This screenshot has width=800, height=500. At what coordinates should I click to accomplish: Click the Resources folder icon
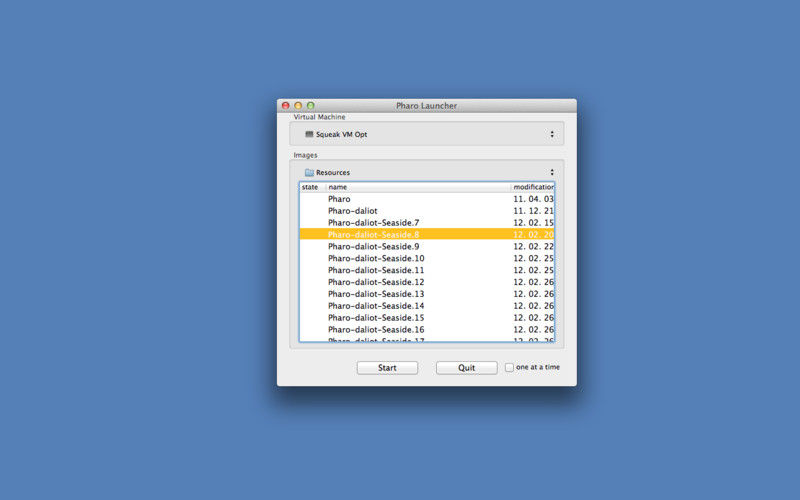309,172
